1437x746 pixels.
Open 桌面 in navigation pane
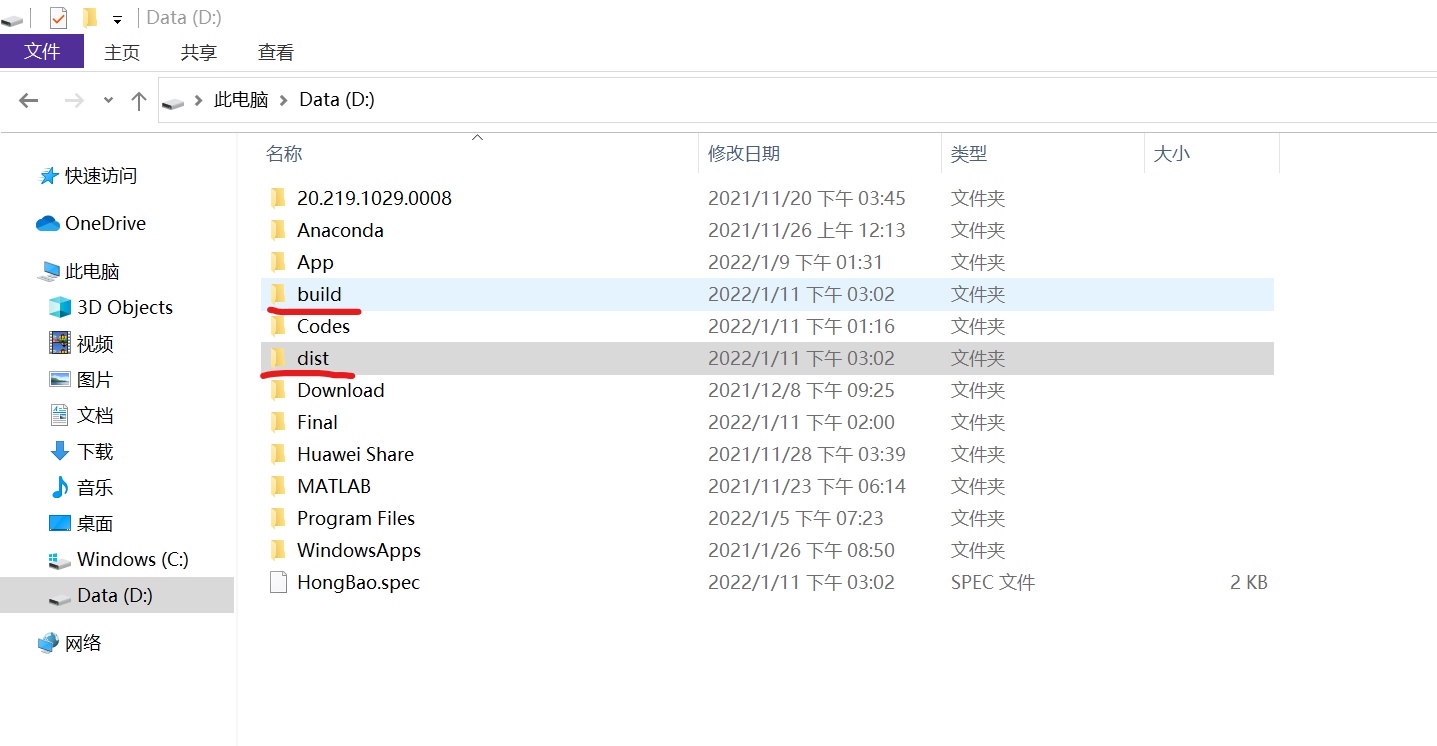click(x=95, y=524)
